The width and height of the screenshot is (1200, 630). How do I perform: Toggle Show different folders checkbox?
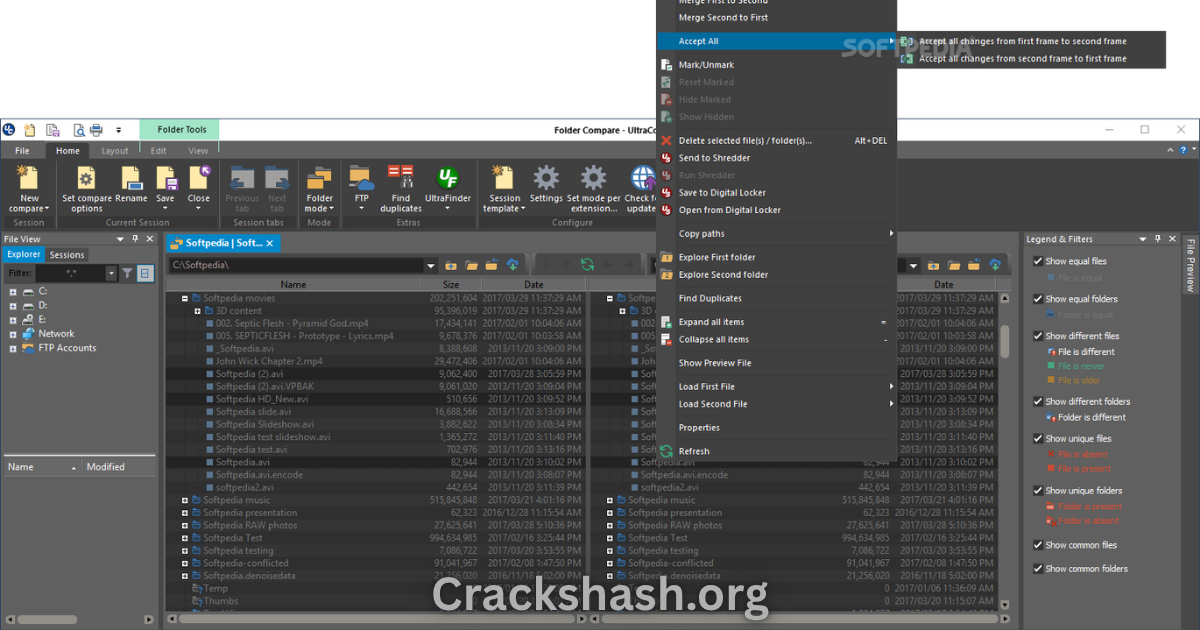[1038, 402]
